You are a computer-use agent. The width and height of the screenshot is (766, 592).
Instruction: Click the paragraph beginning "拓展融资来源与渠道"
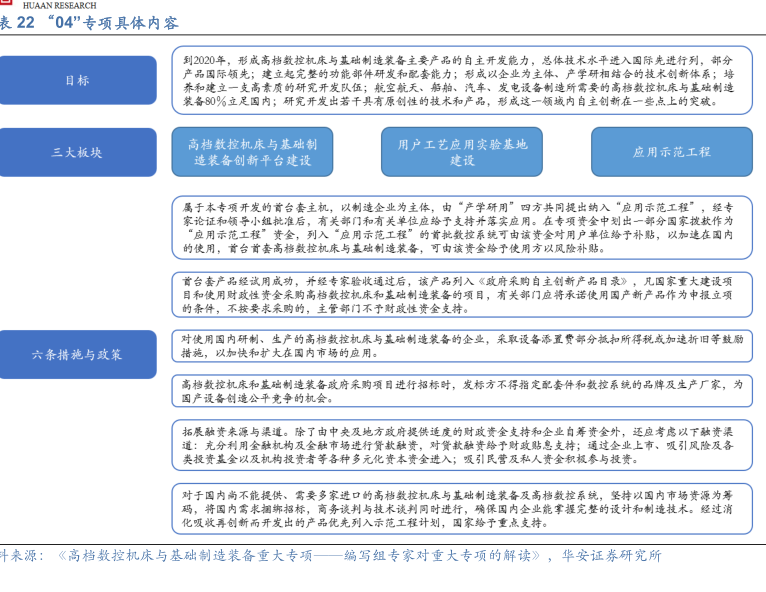[x=461, y=444]
